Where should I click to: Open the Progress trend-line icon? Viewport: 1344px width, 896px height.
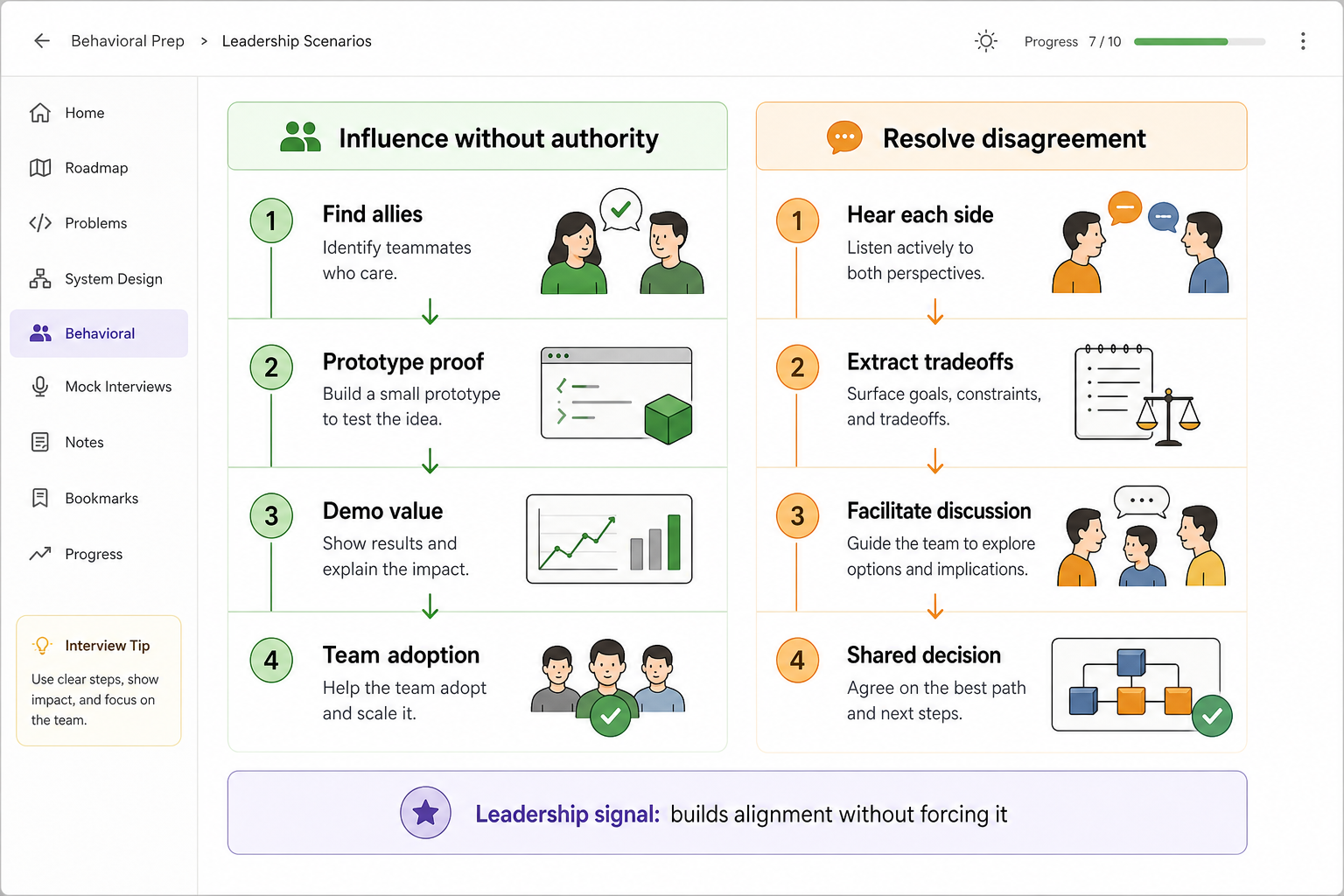(x=40, y=554)
